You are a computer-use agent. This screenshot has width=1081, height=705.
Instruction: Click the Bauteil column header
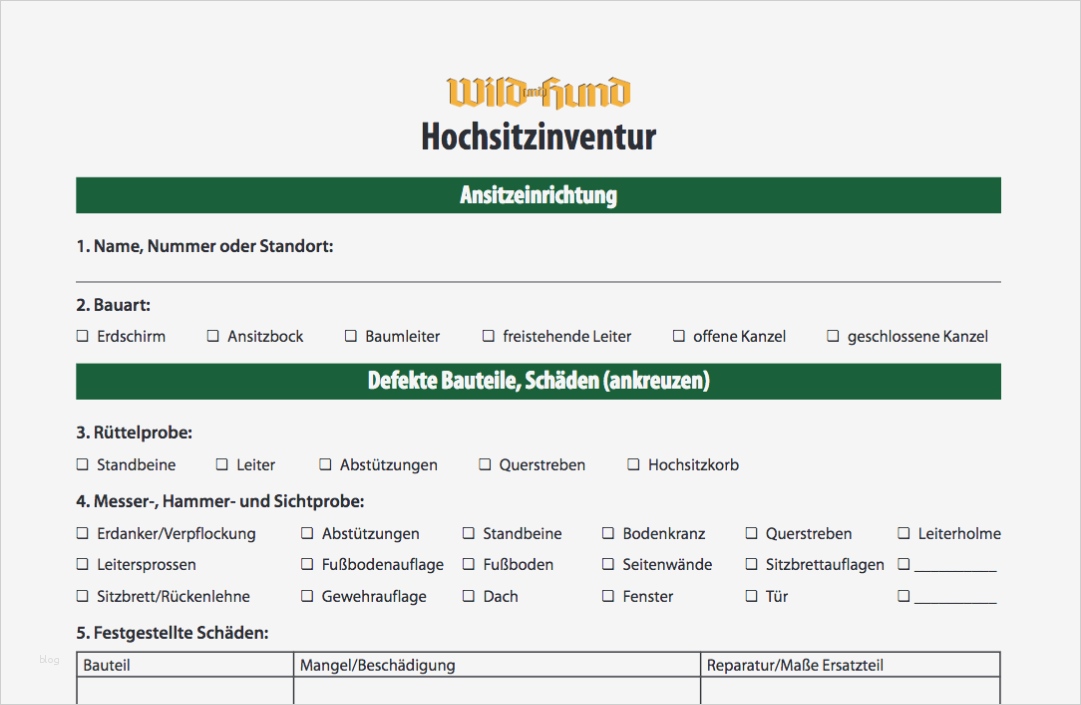[185, 665]
